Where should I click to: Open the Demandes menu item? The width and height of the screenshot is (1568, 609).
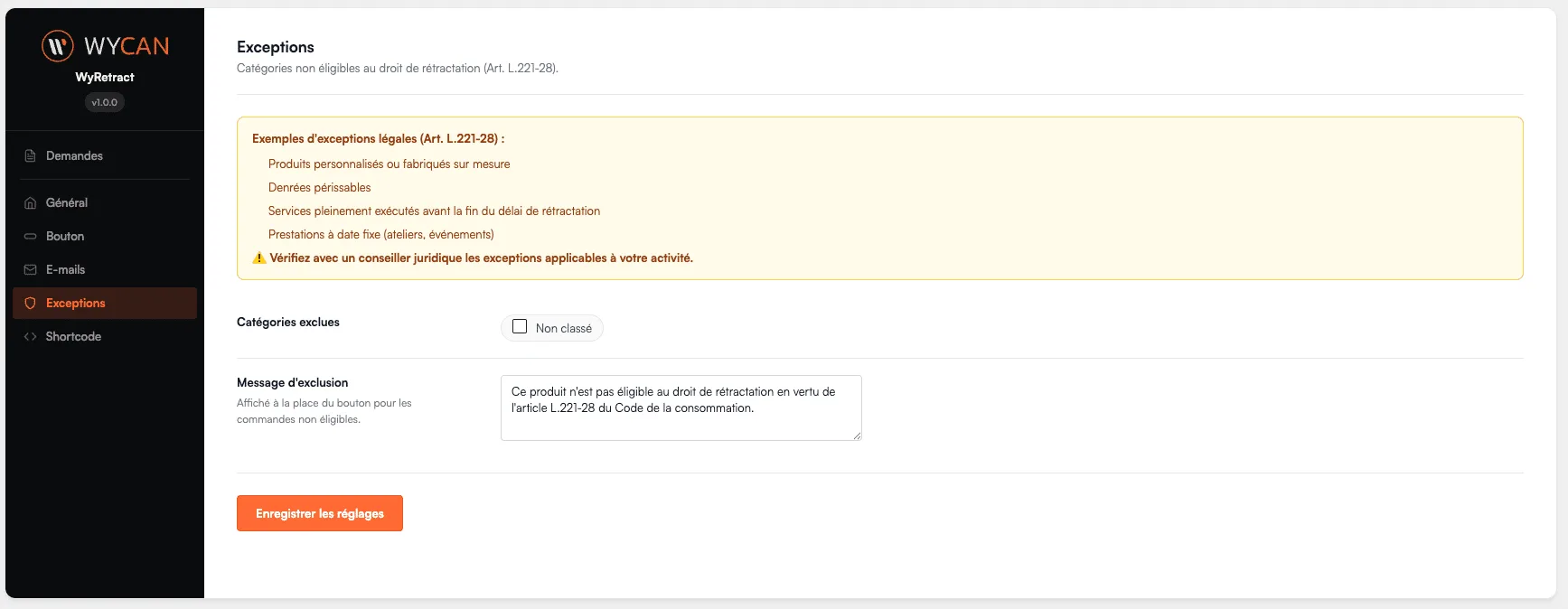coord(105,155)
